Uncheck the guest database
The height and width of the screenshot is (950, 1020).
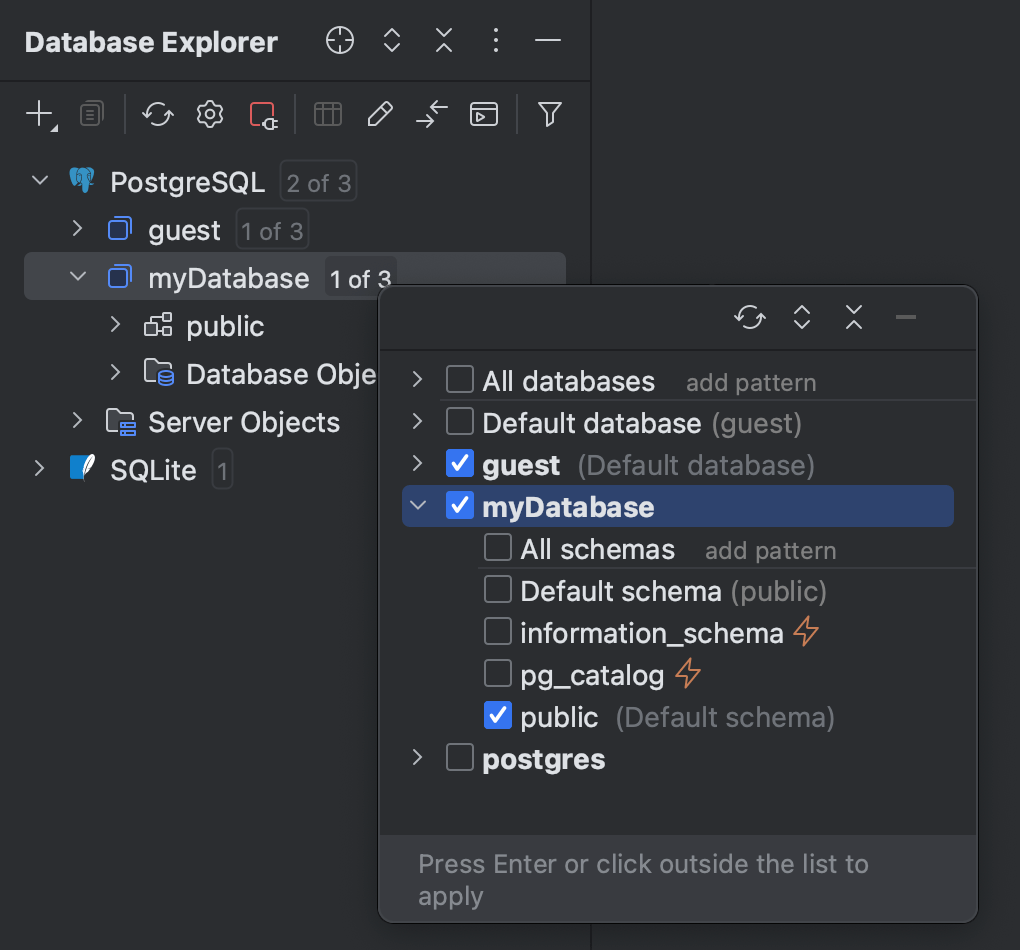[459, 463]
